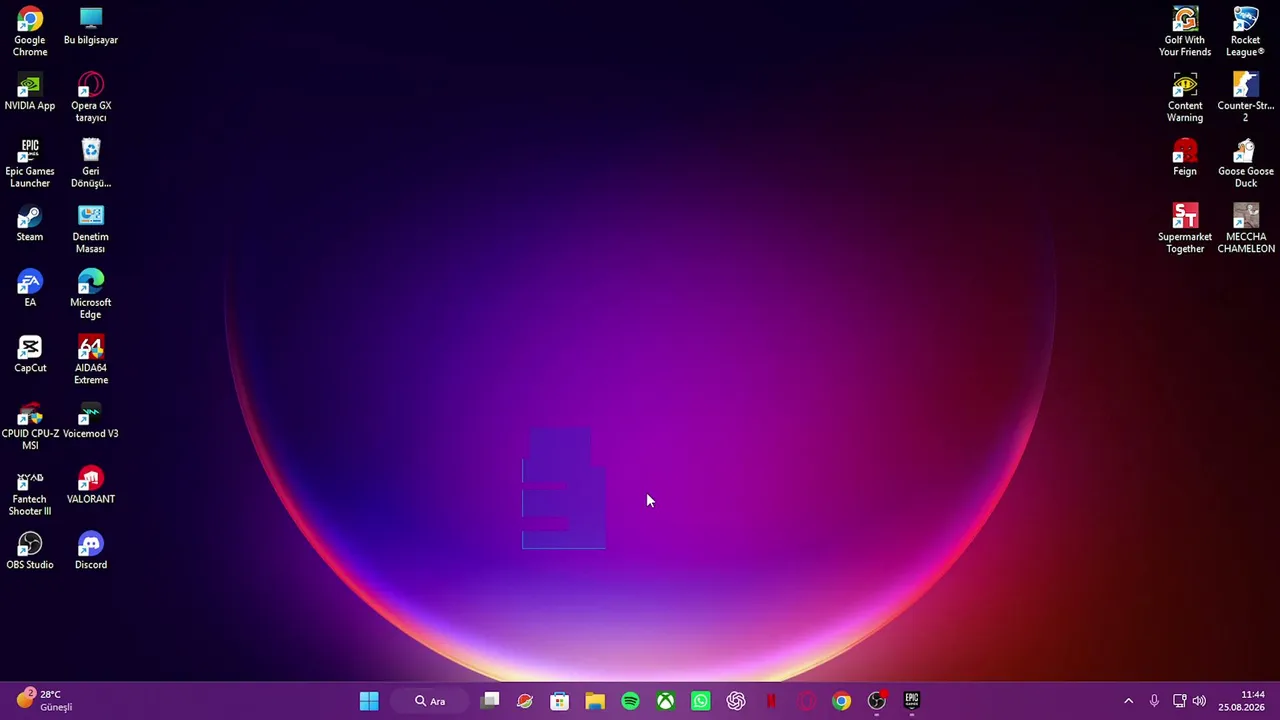Open the Windows Start menu
Image resolution: width=1280 pixels, height=720 pixels.
coord(369,701)
